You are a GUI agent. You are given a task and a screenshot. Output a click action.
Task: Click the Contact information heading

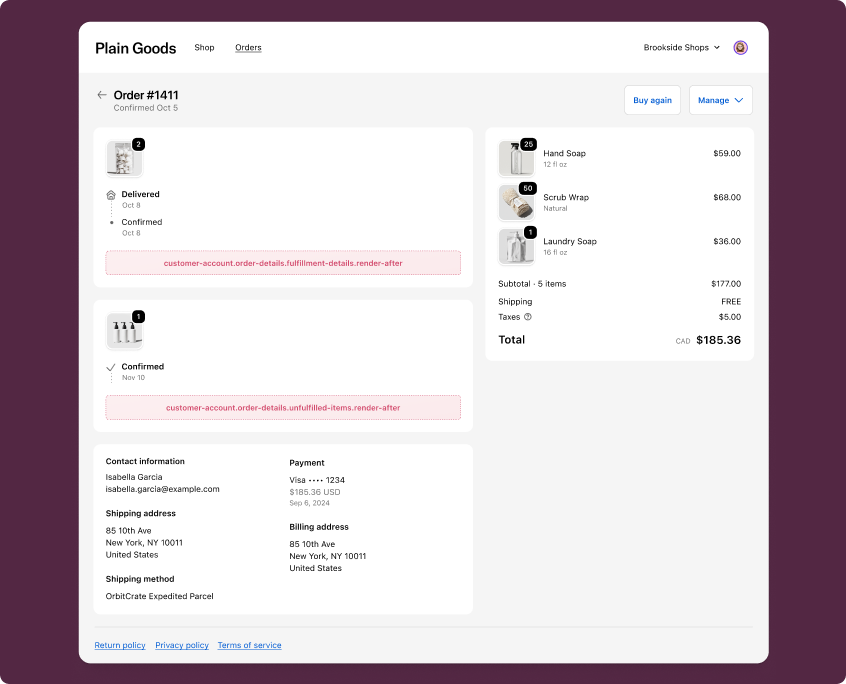pyautogui.click(x=145, y=461)
